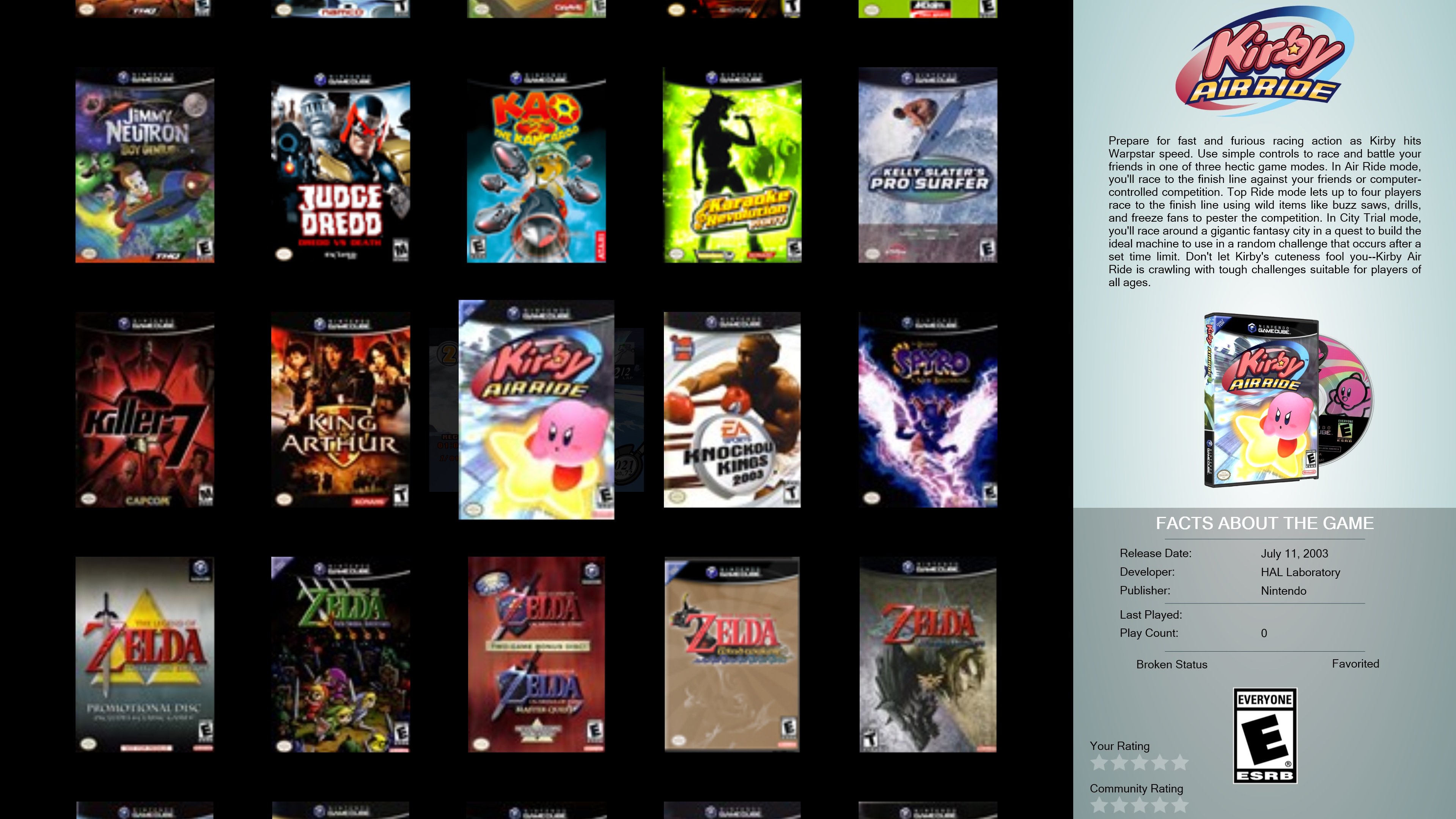Toggle the Favorited status
The height and width of the screenshot is (819, 1456).
tap(1355, 664)
